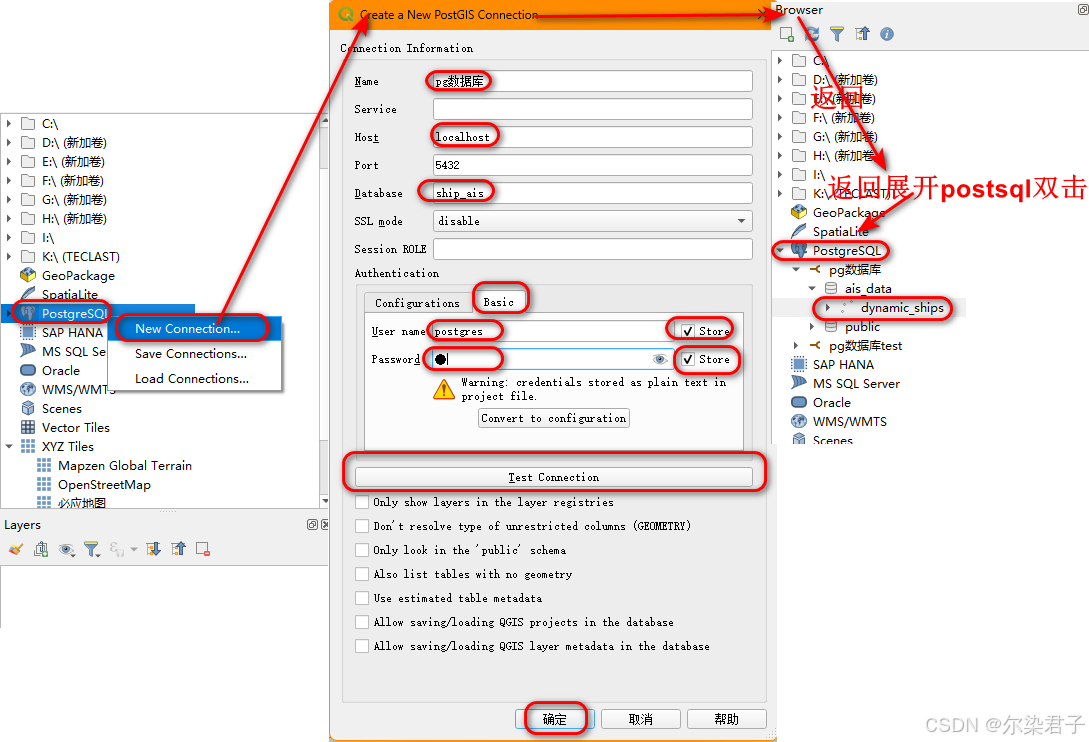Expand dynamic_ships table in right Browser
This screenshot has height=742, width=1089.
[828, 307]
